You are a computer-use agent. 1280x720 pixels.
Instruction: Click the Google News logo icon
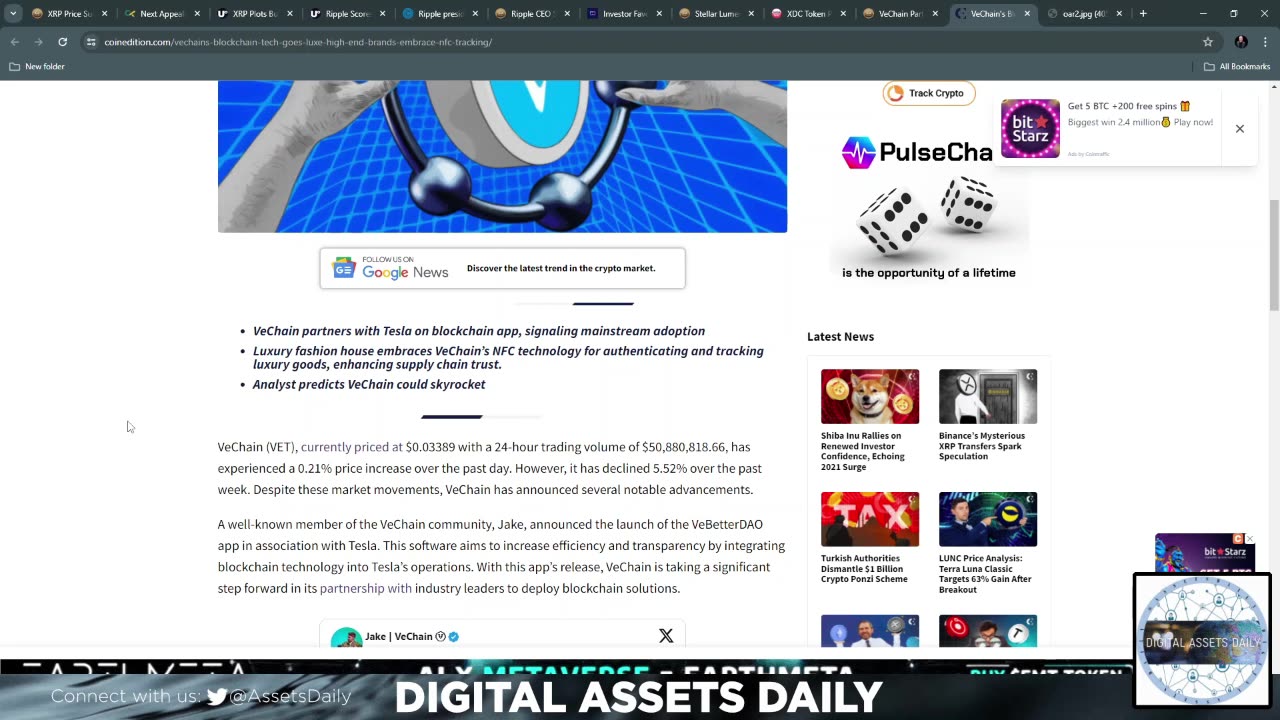pos(344,268)
